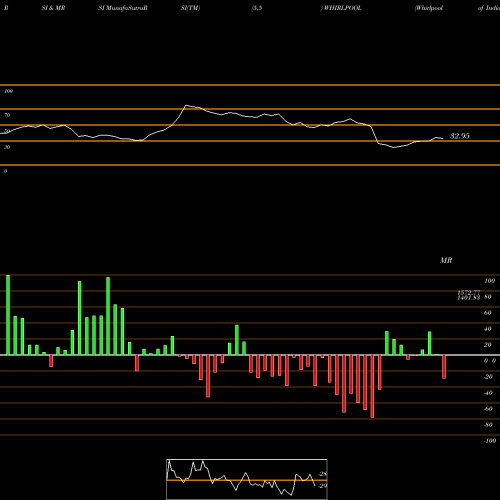The height and width of the screenshot is (500, 500).
Task: Click the RSI value label 32.95
Action: coord(460,136)
